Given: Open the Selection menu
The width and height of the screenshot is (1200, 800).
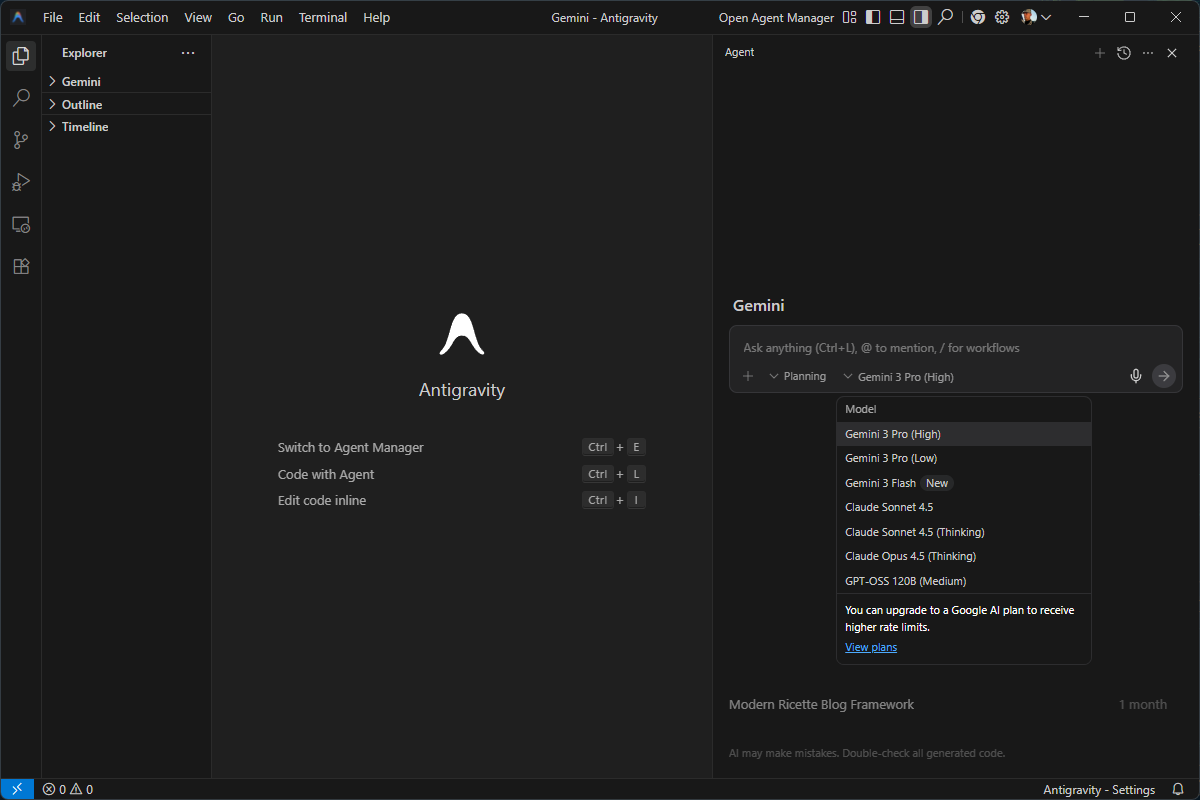Looking at the screenshot, I should tap(142, 17).
